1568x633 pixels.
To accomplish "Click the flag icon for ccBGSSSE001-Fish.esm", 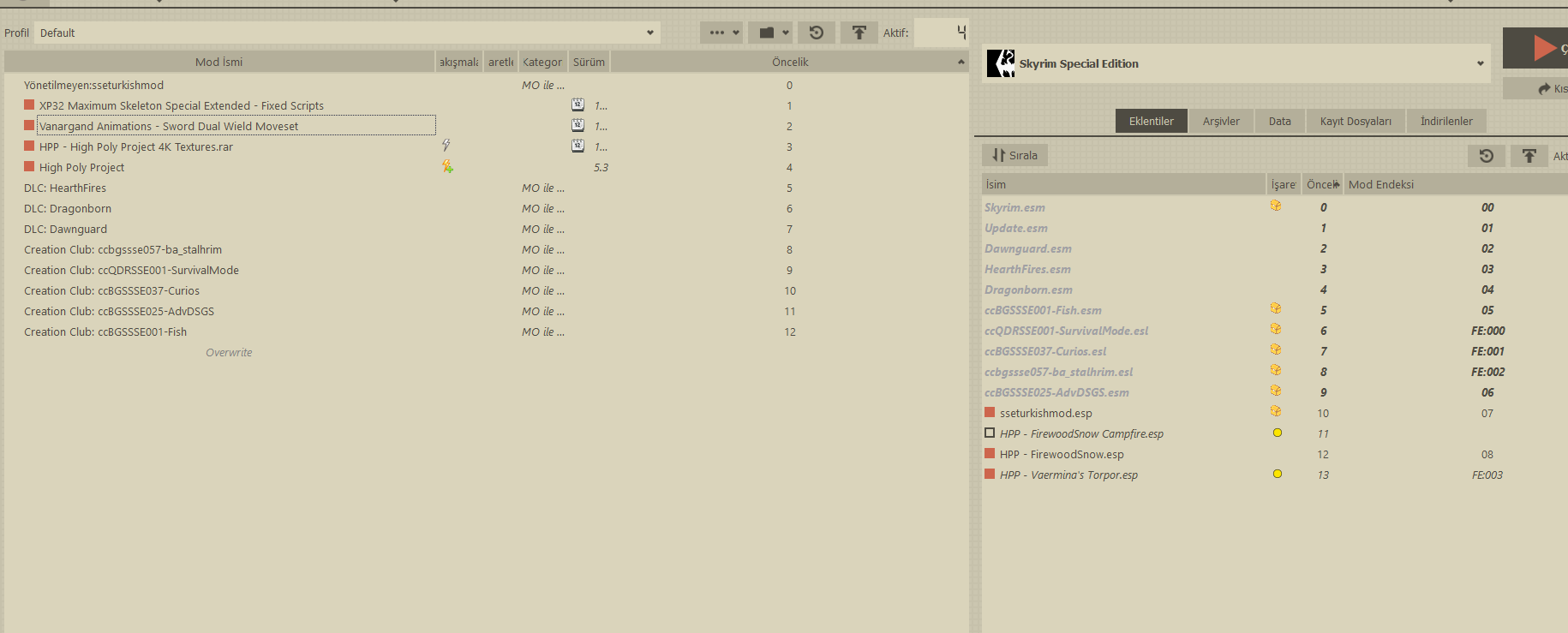I will point(1276,308).
